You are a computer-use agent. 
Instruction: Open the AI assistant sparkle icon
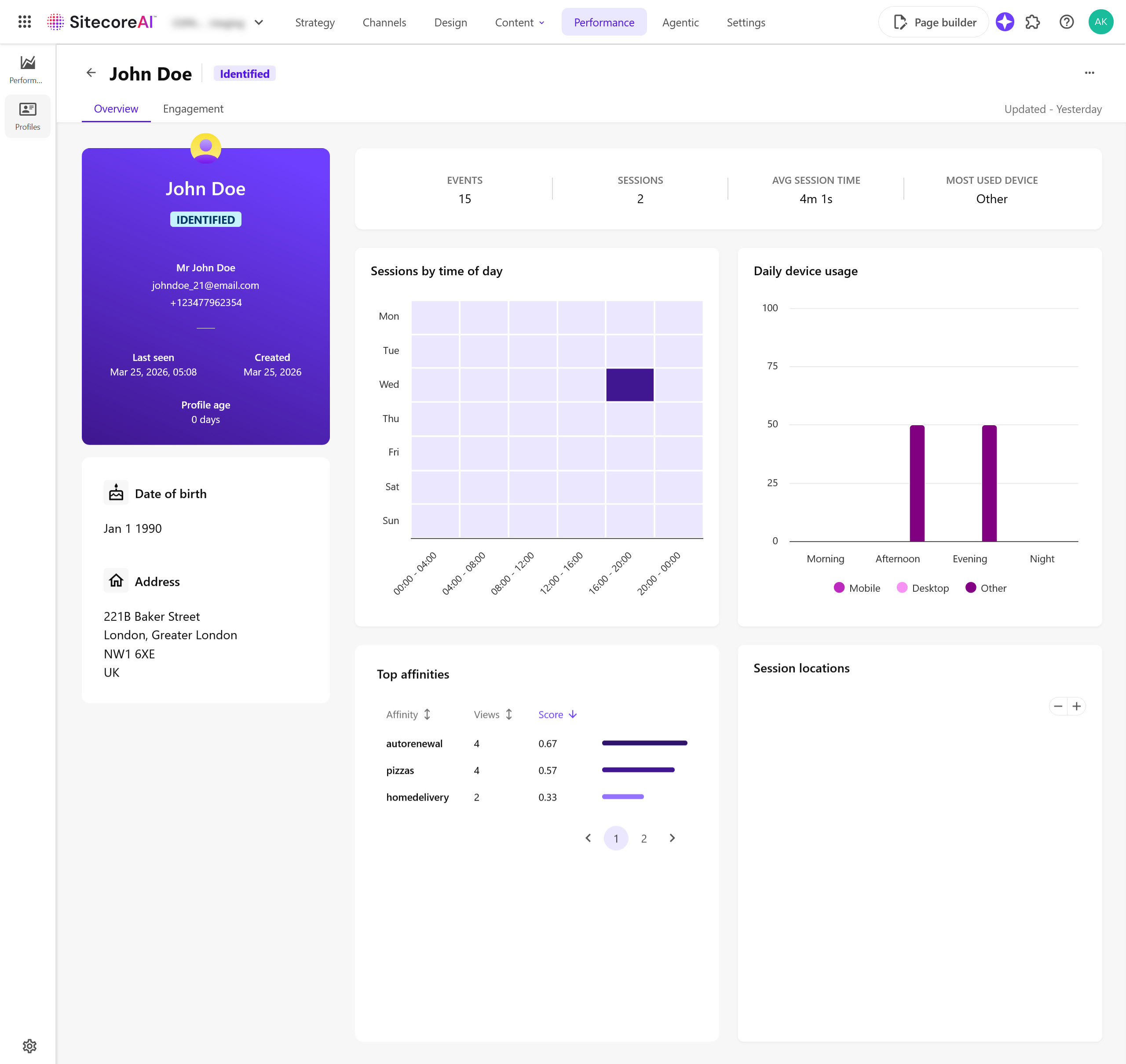[x=1005, y=22]
